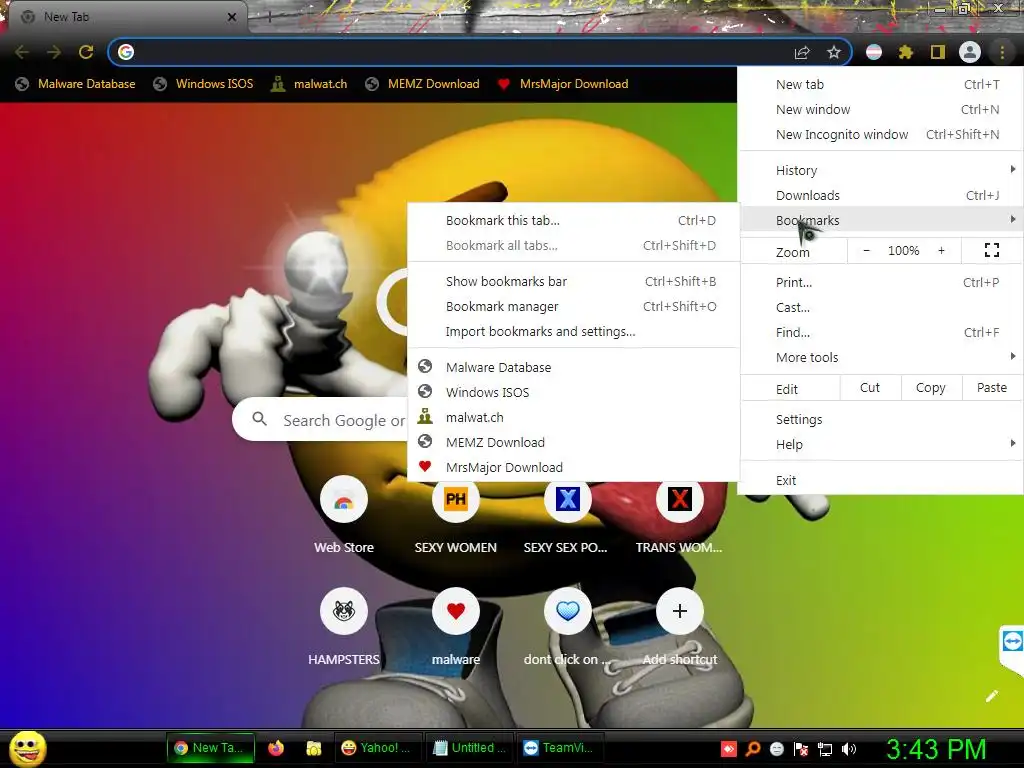Open Settings from Chrome menu

coord(881,420)
